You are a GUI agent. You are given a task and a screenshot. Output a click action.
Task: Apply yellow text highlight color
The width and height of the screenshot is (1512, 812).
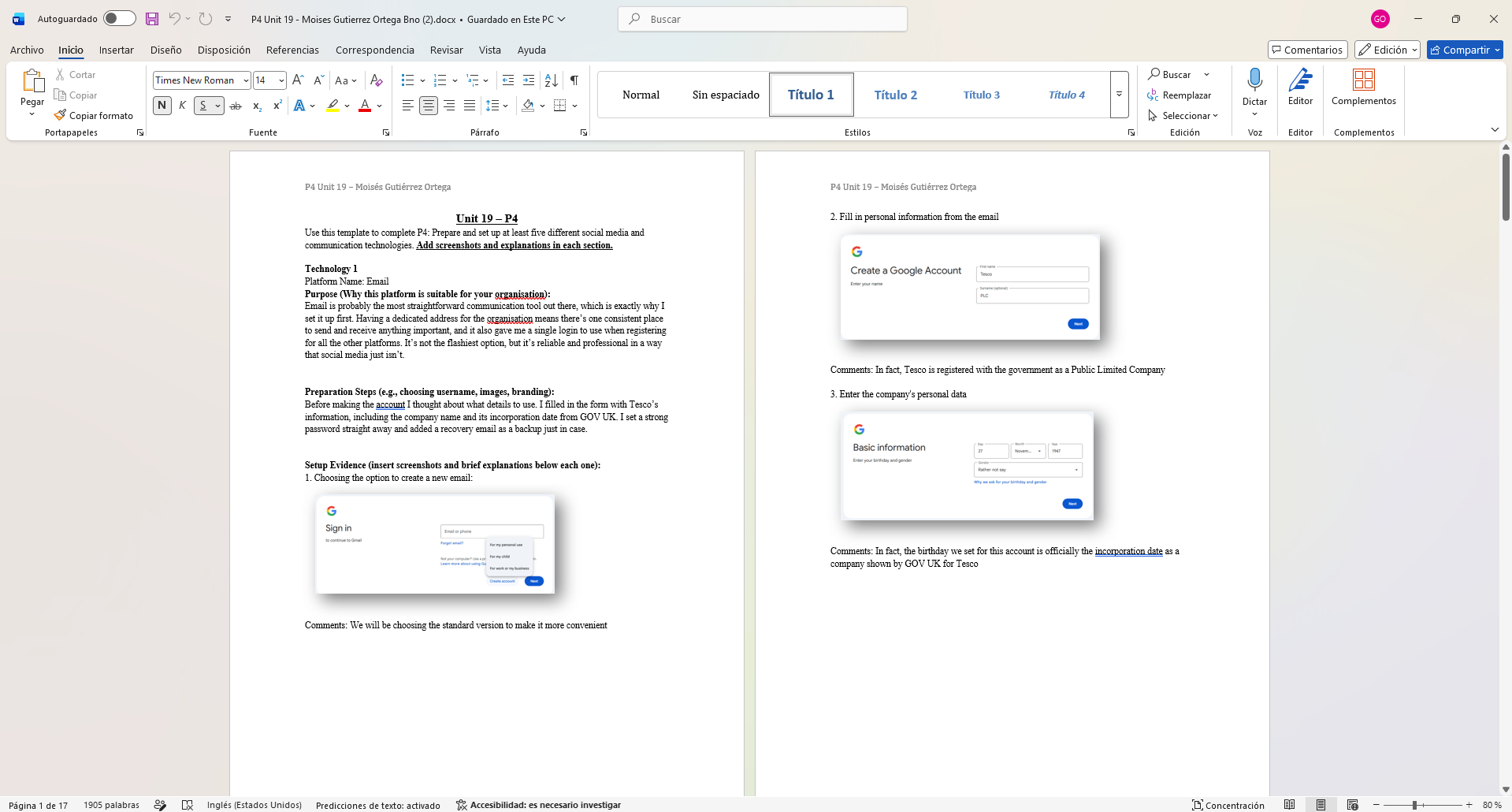(x=333, y=106)
